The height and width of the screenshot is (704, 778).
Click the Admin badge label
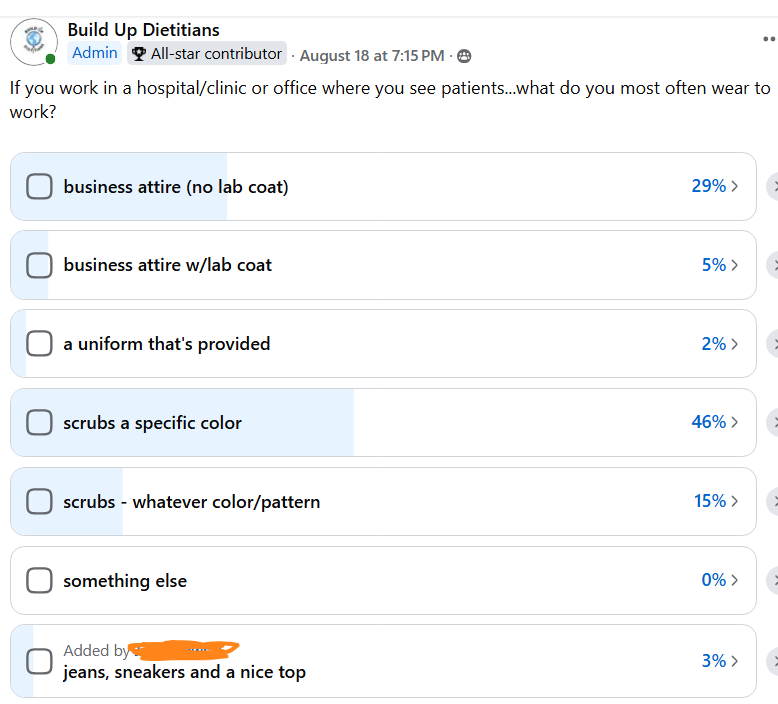pyautogui.click(x=95, y=53)
